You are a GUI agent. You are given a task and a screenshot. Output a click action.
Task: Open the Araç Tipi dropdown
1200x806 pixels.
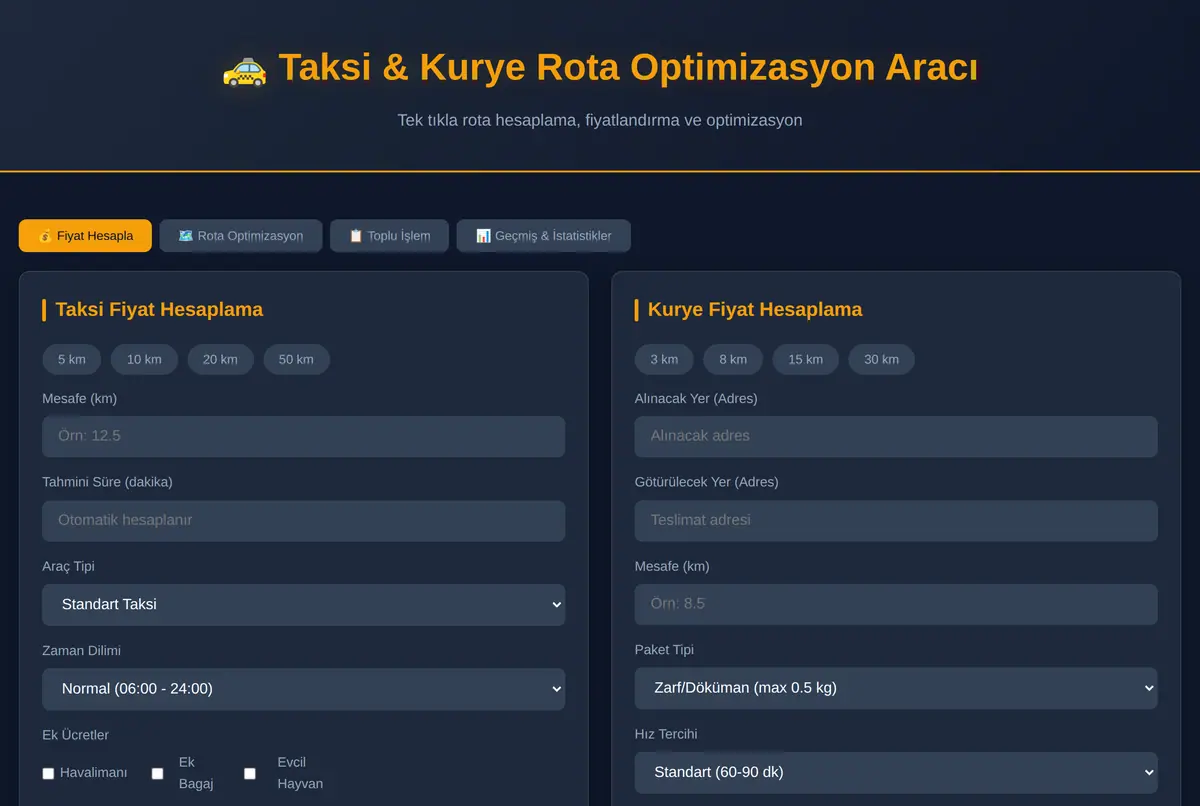pyautogui.click(x=304, y=605)
